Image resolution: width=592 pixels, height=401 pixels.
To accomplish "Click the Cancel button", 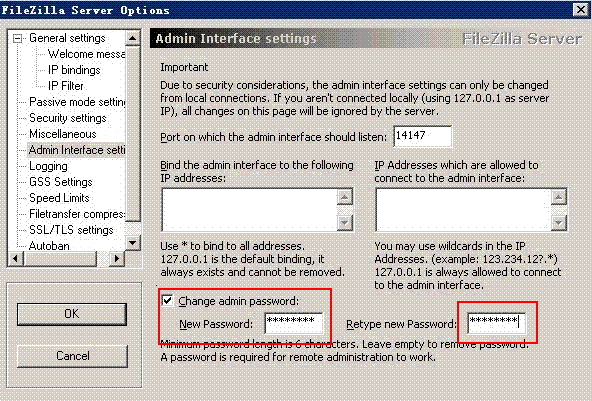I will tap(72, 356).
